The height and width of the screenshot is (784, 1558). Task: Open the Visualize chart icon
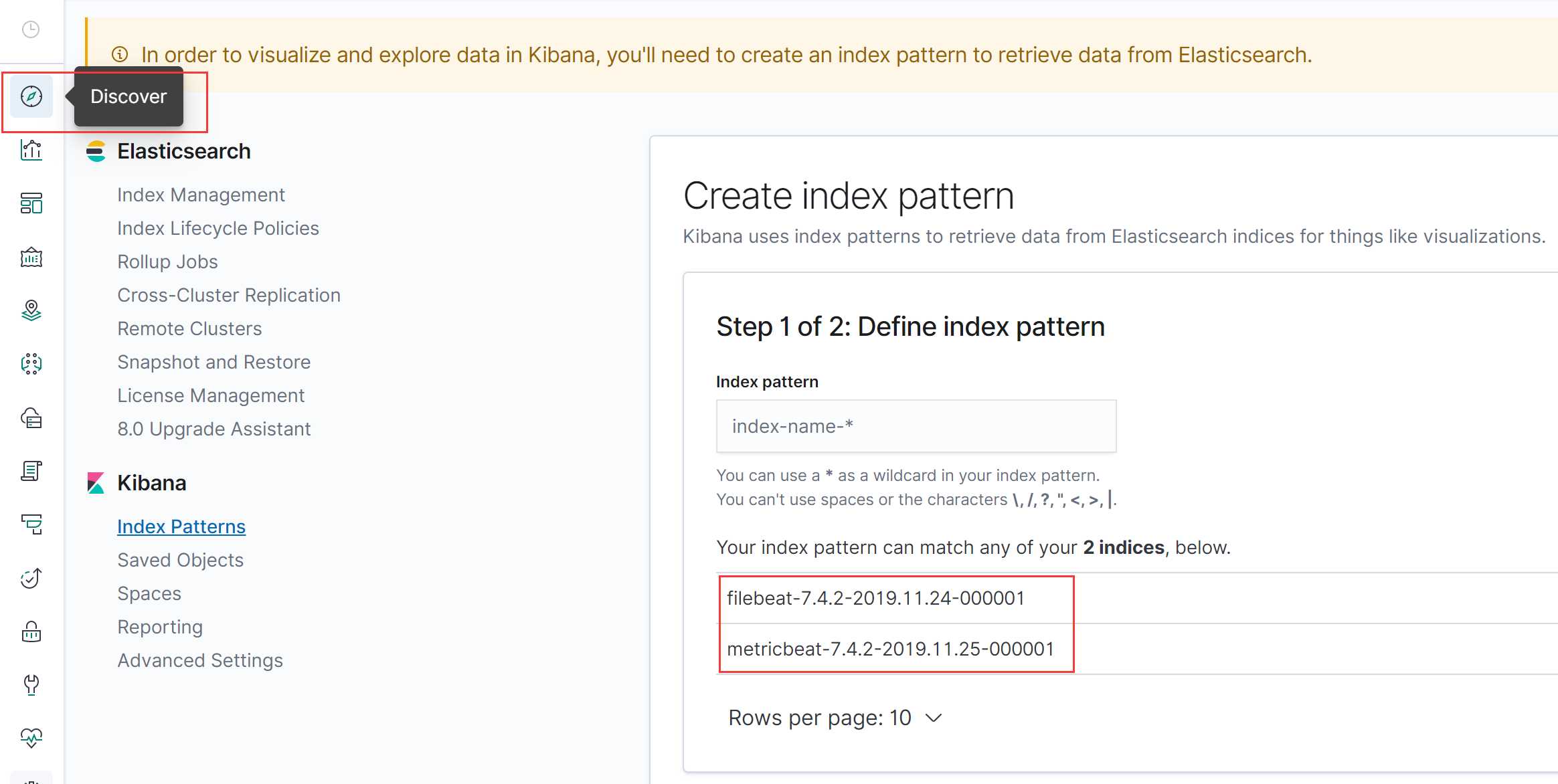click(x=31, y=150)
